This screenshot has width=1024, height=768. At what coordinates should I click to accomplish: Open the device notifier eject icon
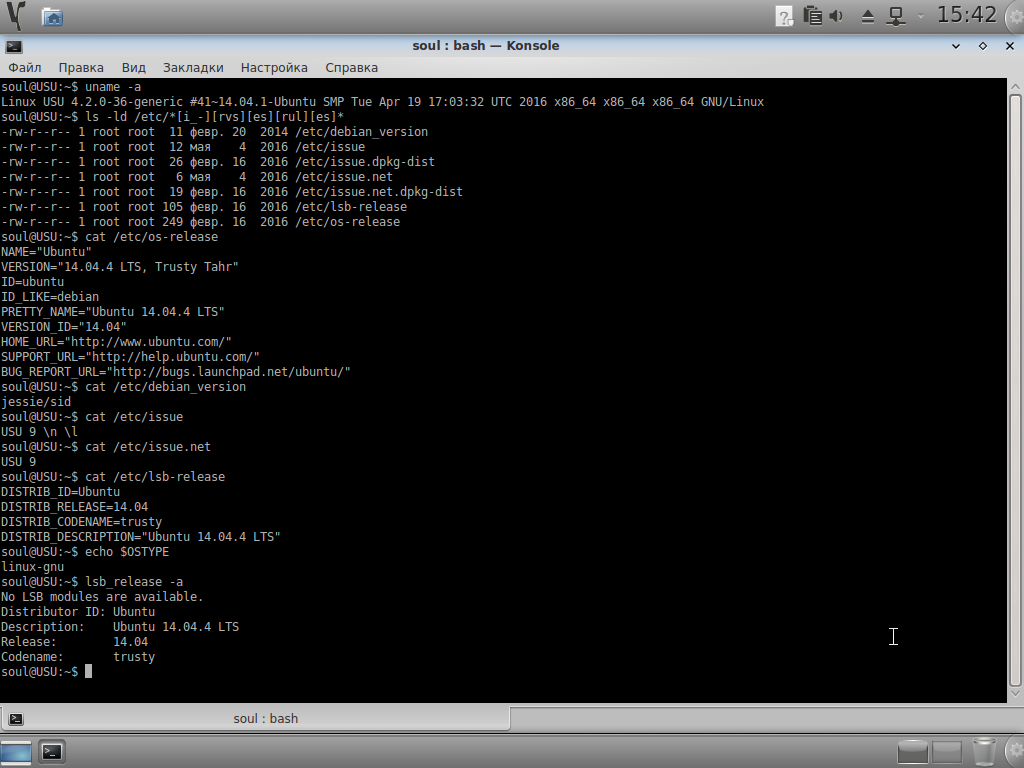(x=867, y=16)
